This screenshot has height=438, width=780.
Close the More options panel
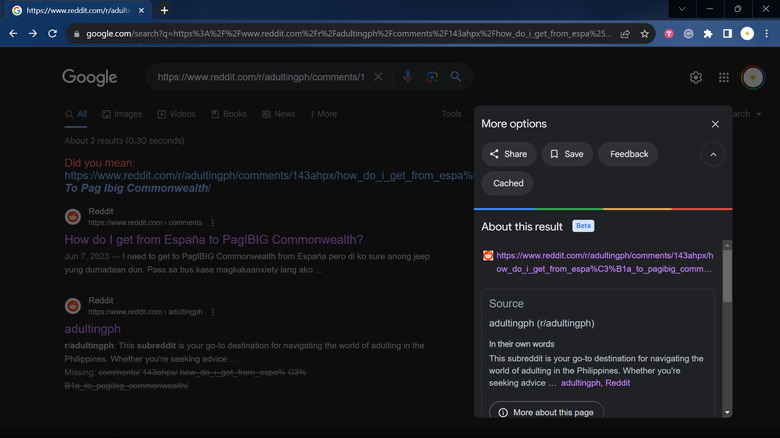click(715, 124)
